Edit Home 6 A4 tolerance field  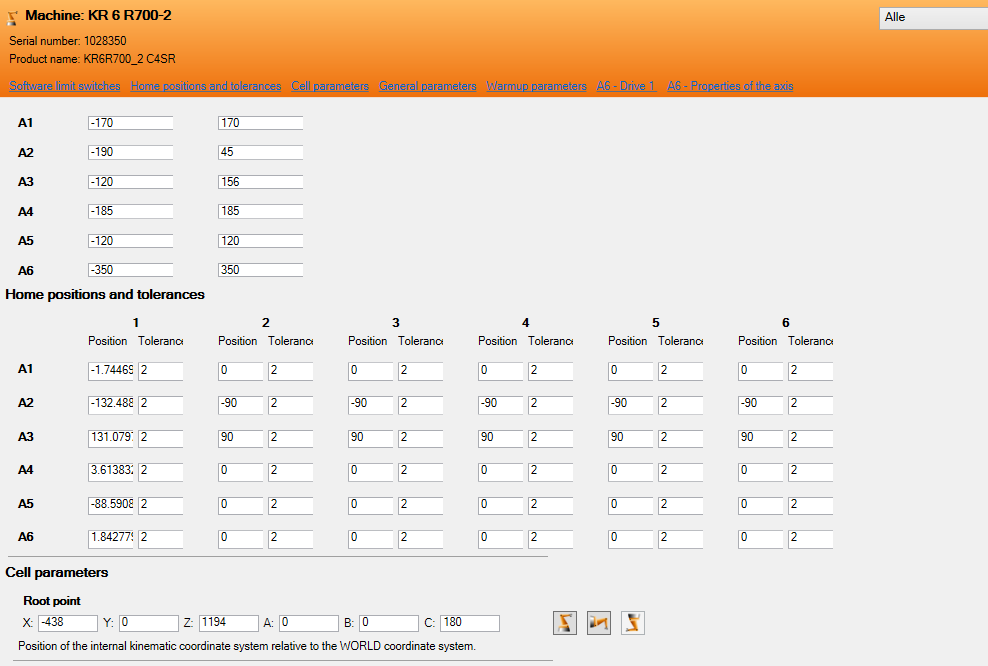coord(810,471)
